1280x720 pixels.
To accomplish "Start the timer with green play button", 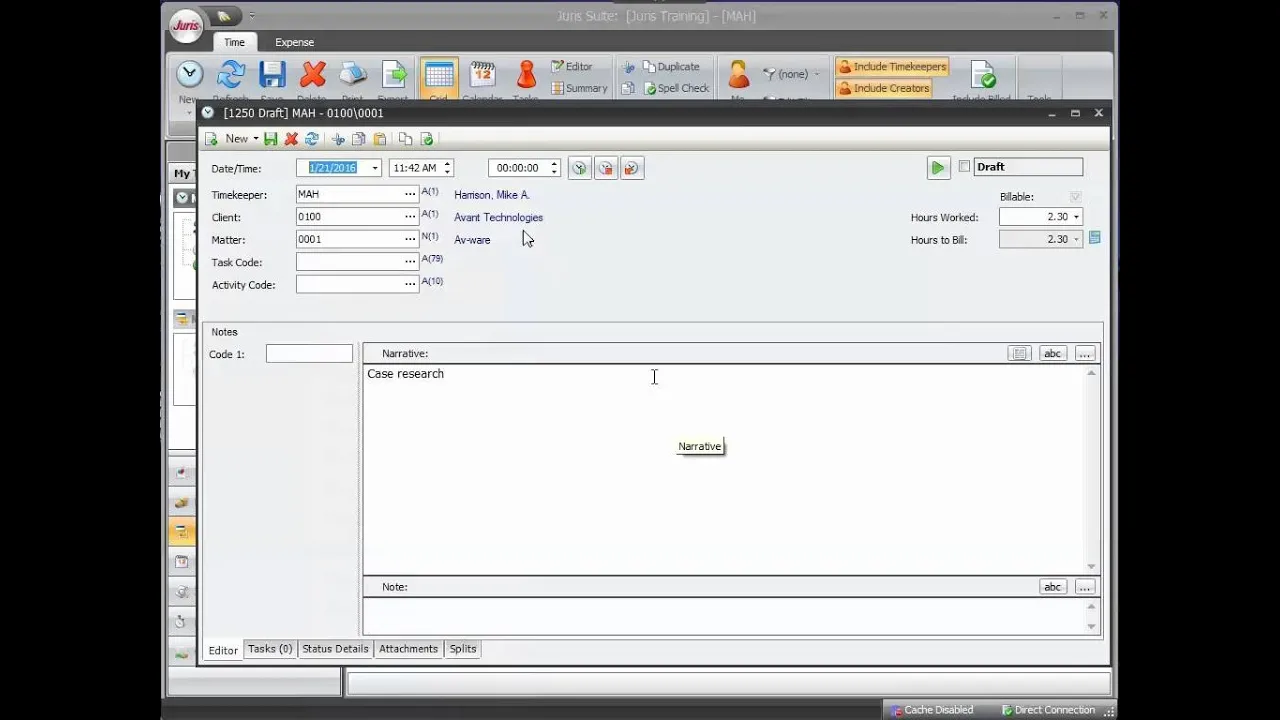I will point(937,168).
